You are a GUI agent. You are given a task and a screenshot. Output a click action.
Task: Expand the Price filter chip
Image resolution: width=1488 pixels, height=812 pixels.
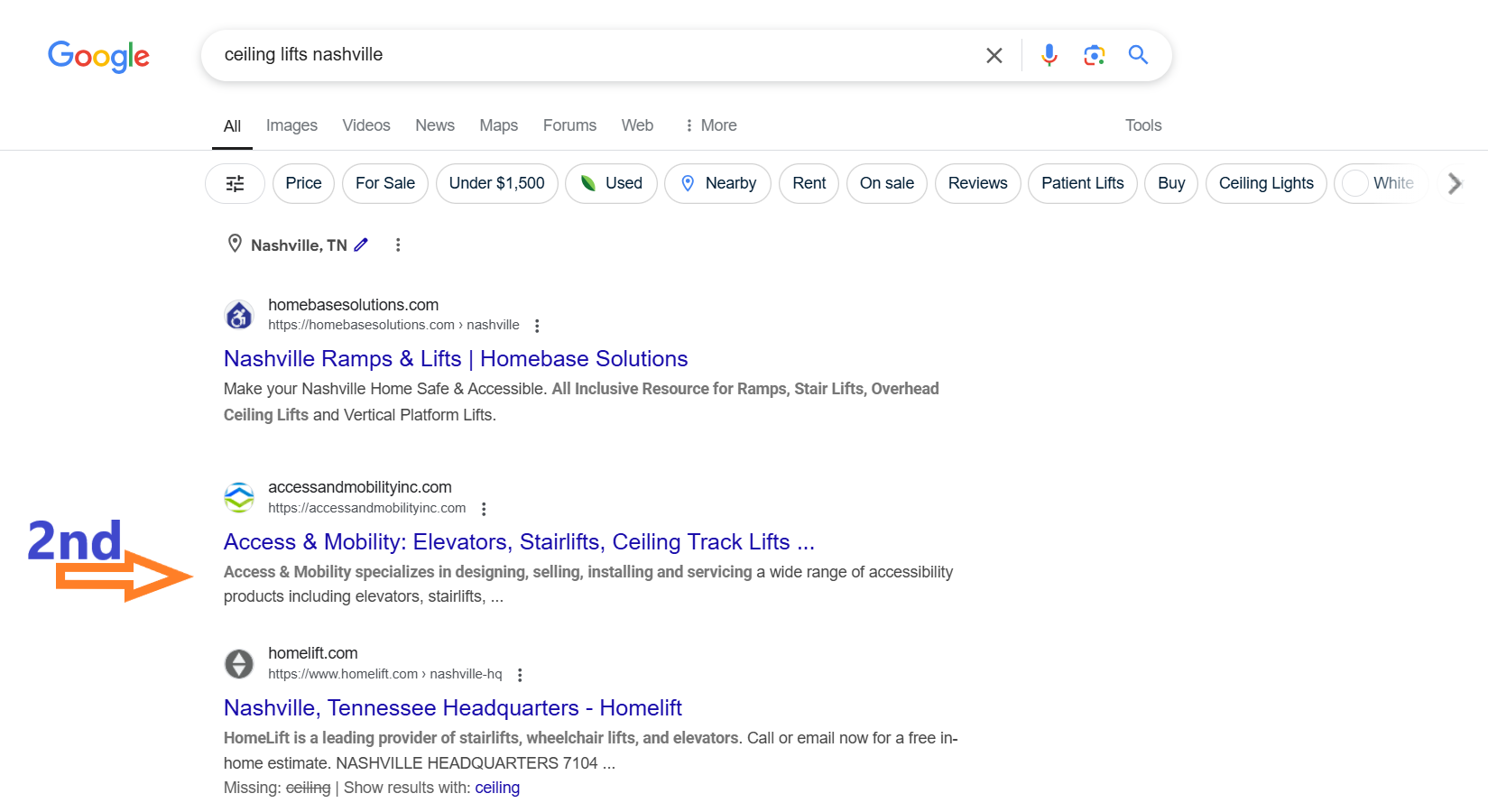pyautogui.click(x=303, y=183)
